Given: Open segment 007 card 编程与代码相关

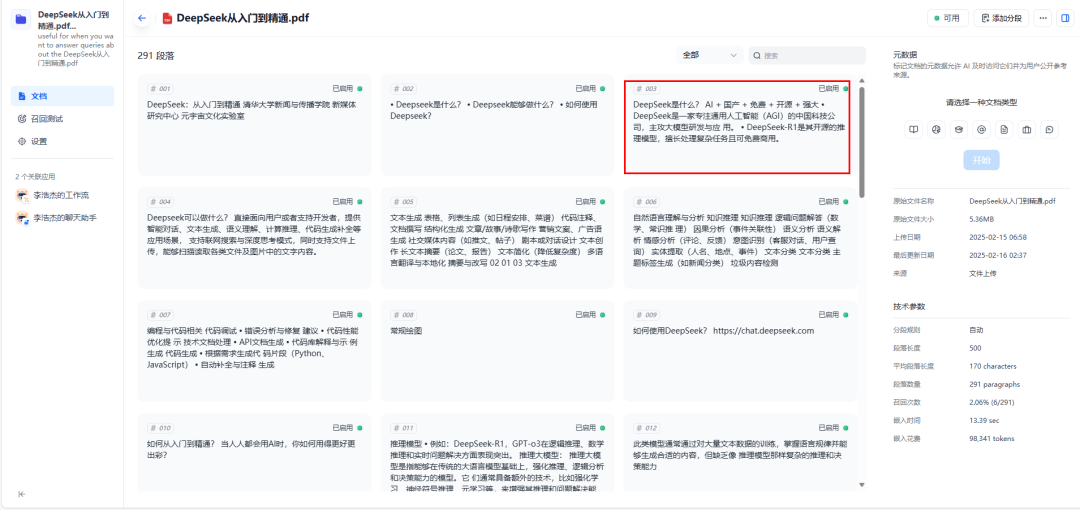Looking at the screenshot, I should [254, 351].
